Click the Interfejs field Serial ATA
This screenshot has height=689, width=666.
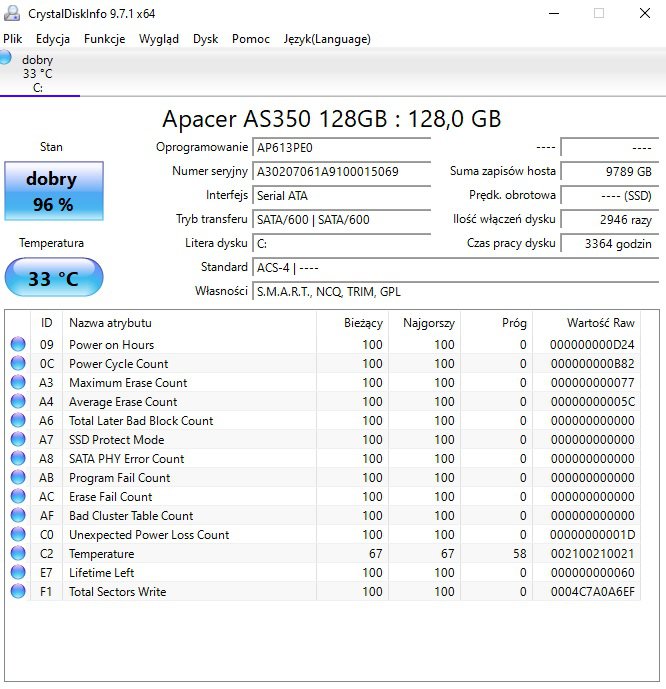[x=341, y=196]
